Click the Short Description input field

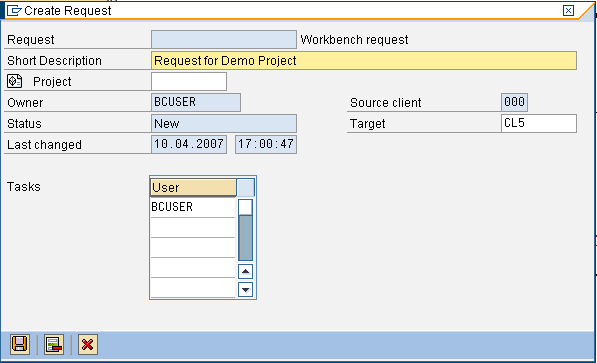point(364,61)
